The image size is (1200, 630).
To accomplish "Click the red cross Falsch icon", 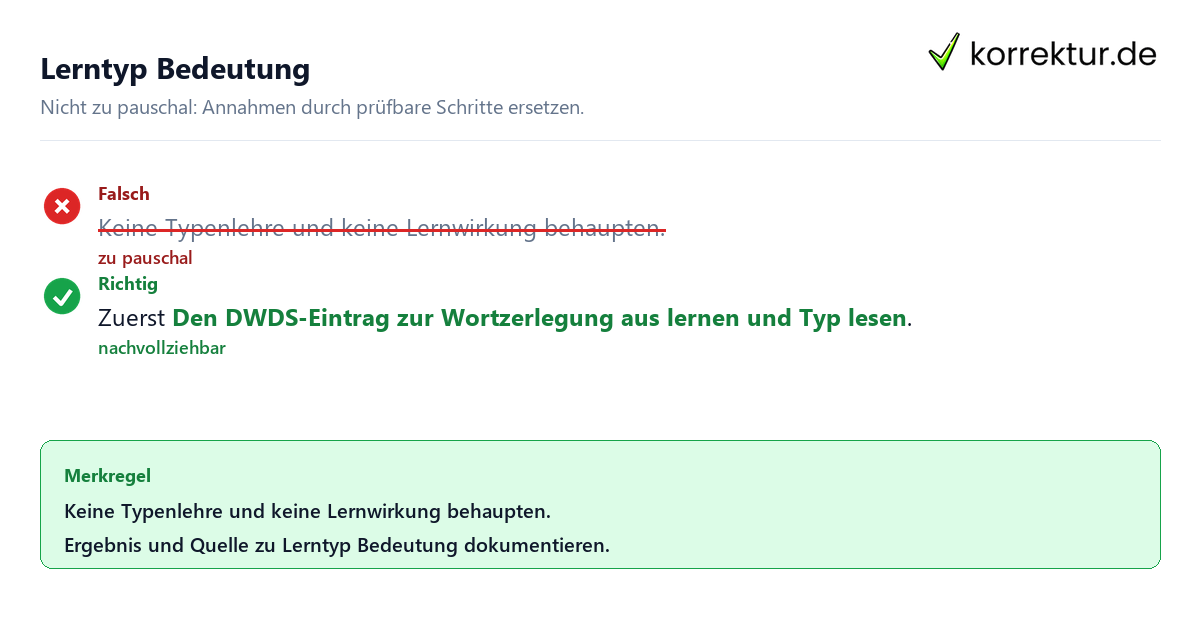I will 62,206.
